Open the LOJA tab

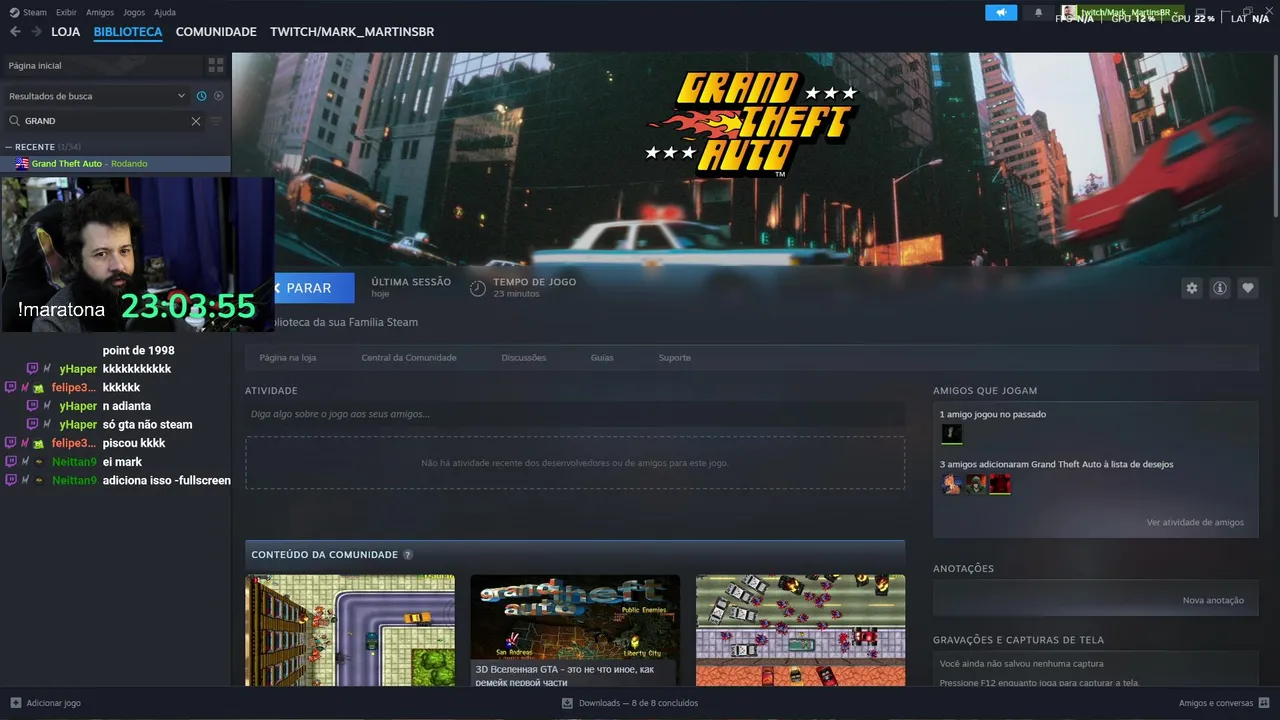(66, 32)
